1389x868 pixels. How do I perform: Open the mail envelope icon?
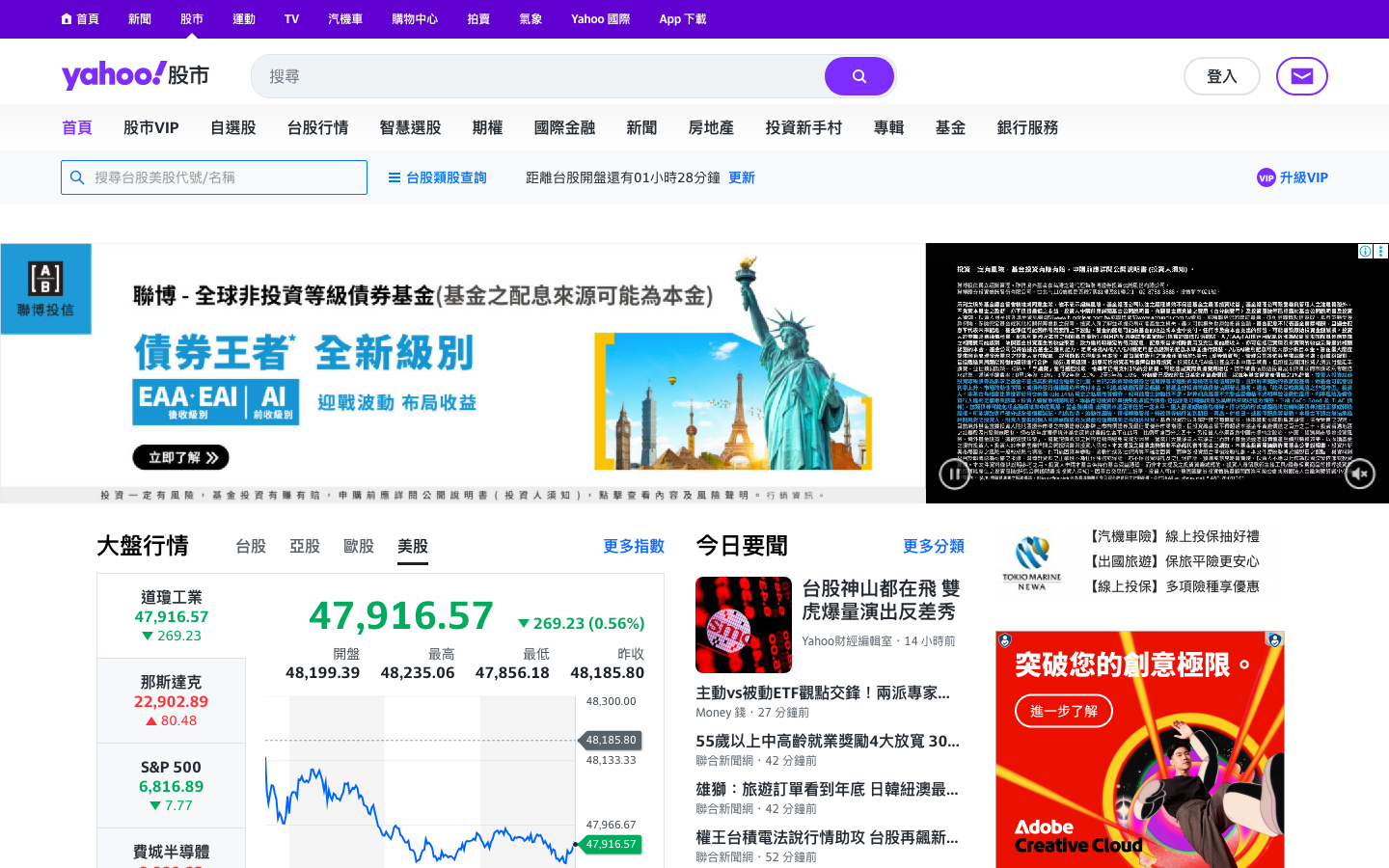[1302, 76]
